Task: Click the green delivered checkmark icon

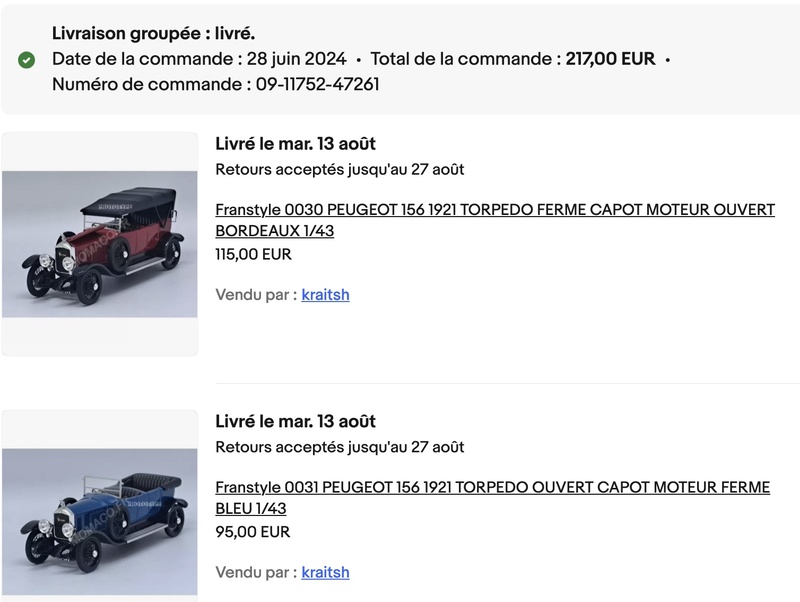Action: (x=27, y=60)
